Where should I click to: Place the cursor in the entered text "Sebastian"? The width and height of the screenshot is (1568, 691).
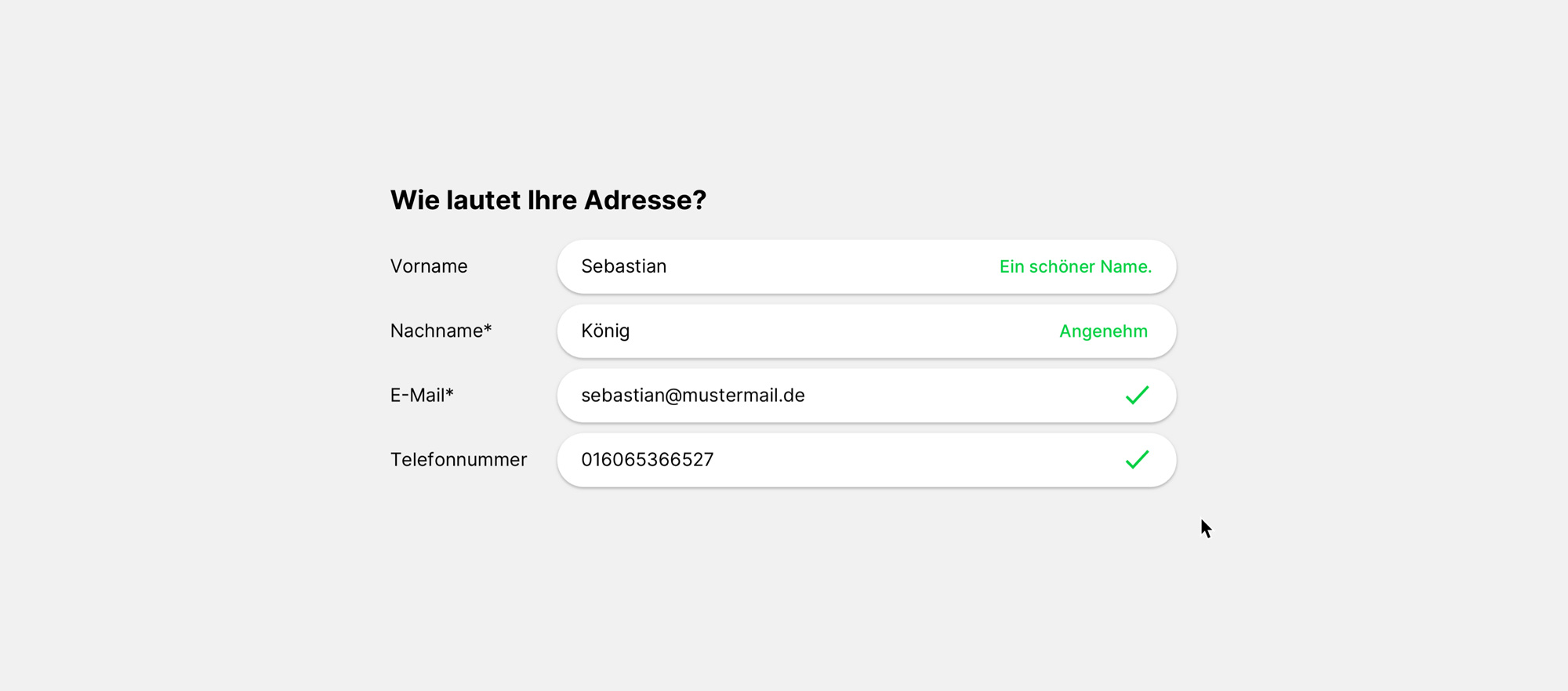pyautogui.click(x=623, y=266)
